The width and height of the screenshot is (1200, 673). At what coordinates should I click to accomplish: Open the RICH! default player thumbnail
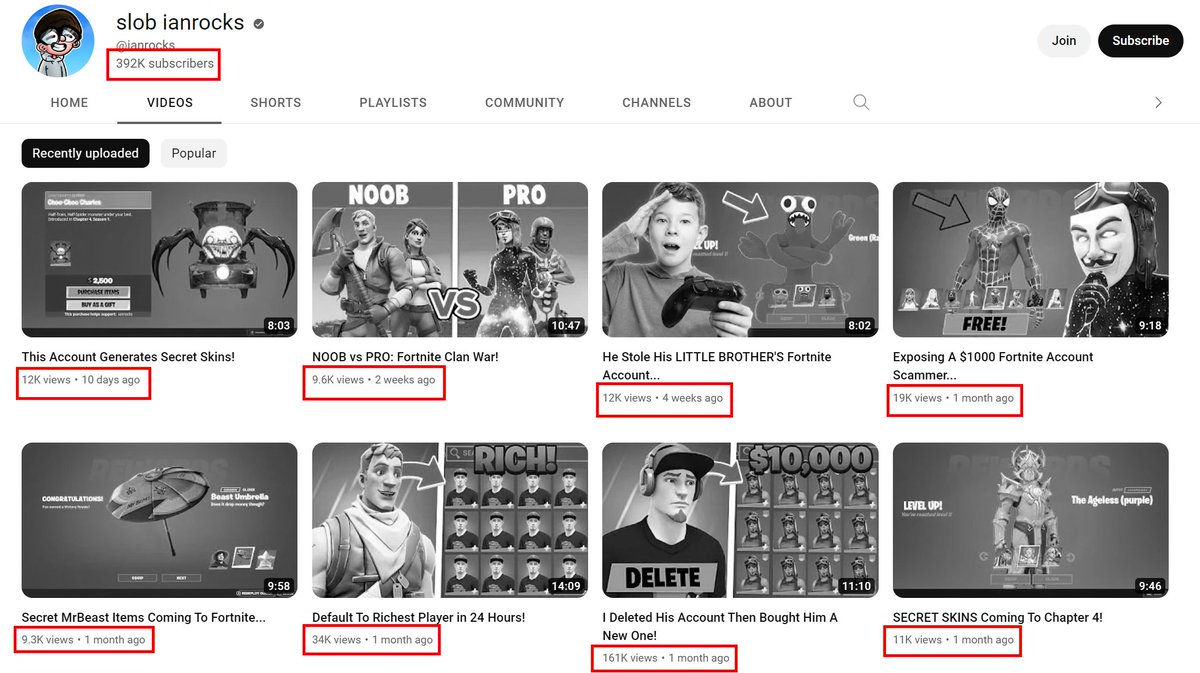point(450,520)
